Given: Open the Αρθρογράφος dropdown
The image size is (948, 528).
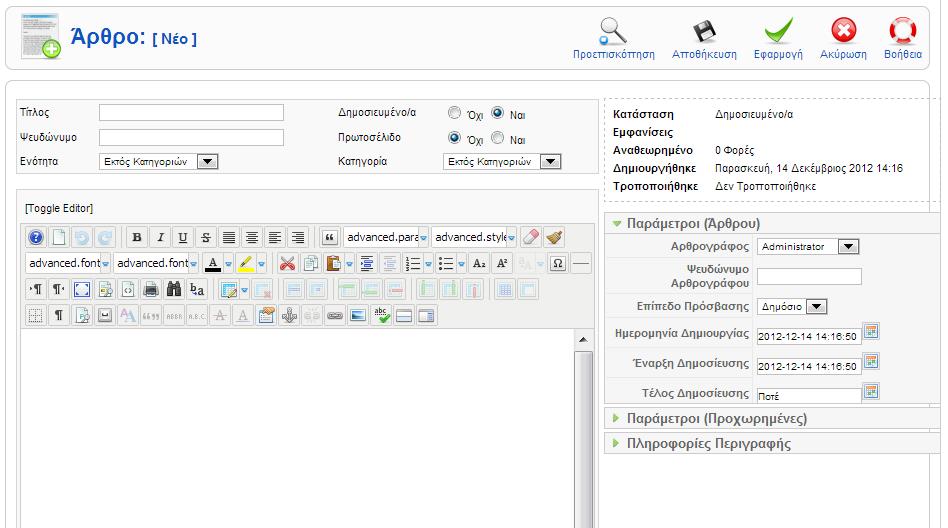Looking at the screenshot, I should 808,247.
